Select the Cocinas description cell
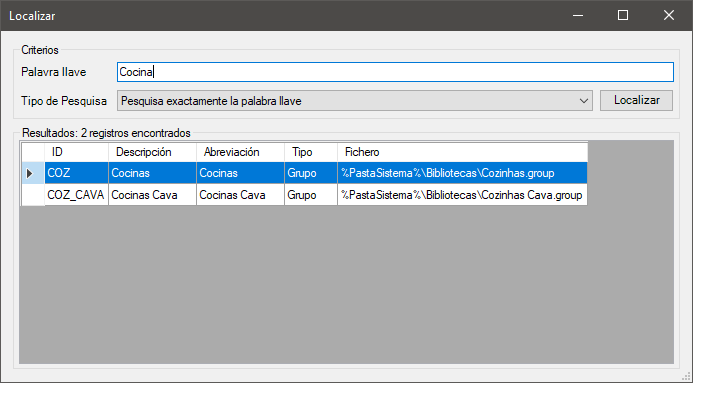This screenshot has height=393, width=706. pos(152,173)
